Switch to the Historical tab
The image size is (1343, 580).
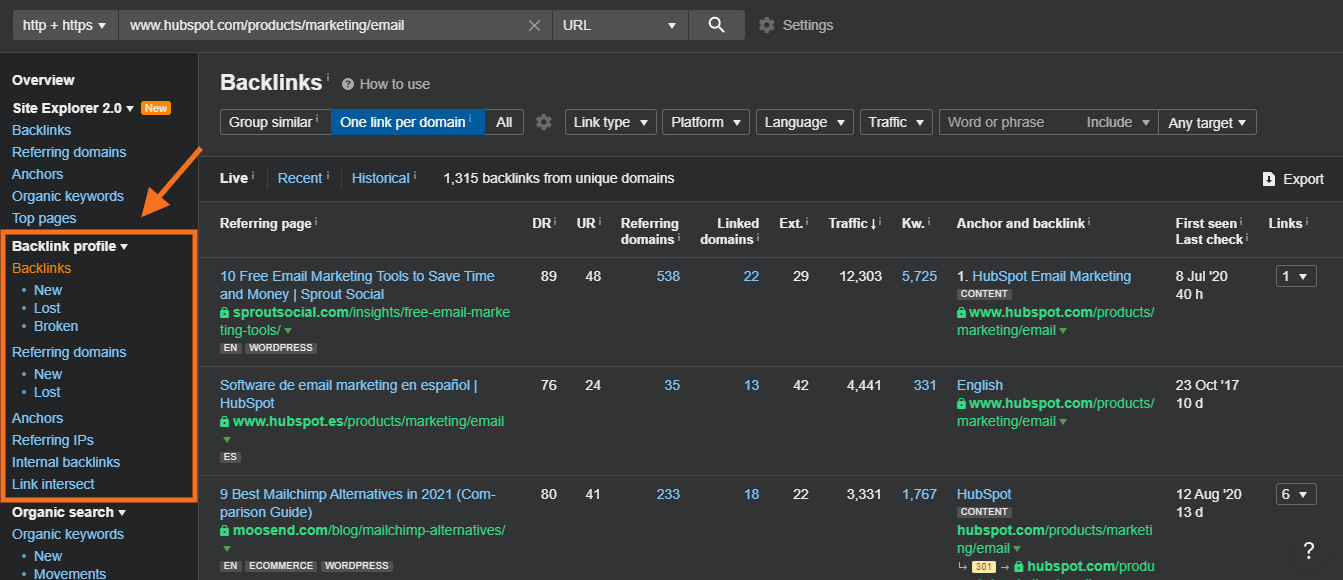click(383, 177)
